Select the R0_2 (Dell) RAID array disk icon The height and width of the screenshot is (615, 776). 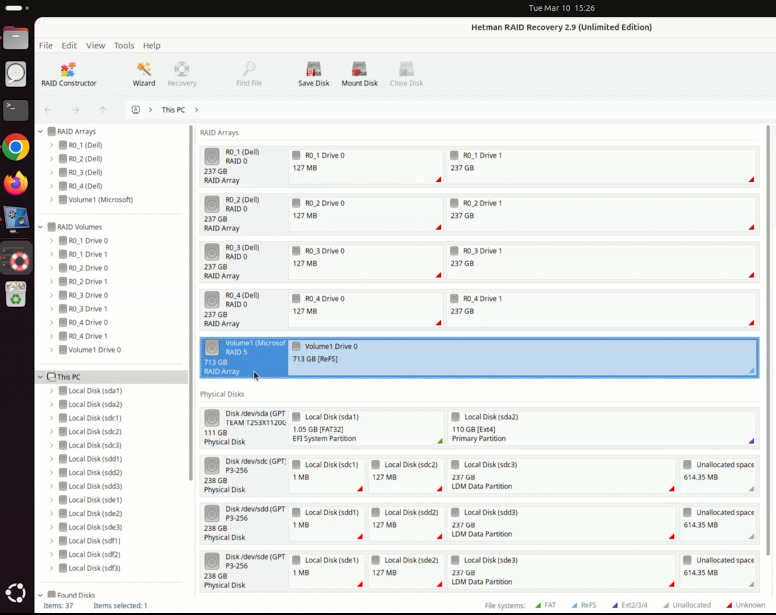click(x=212, y=204)
